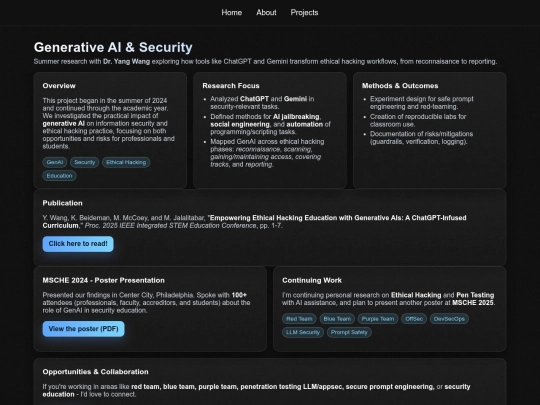Click the MSCHE 2024 - Poster Presentation heading
540x405 pixels.
coord(103,280)
